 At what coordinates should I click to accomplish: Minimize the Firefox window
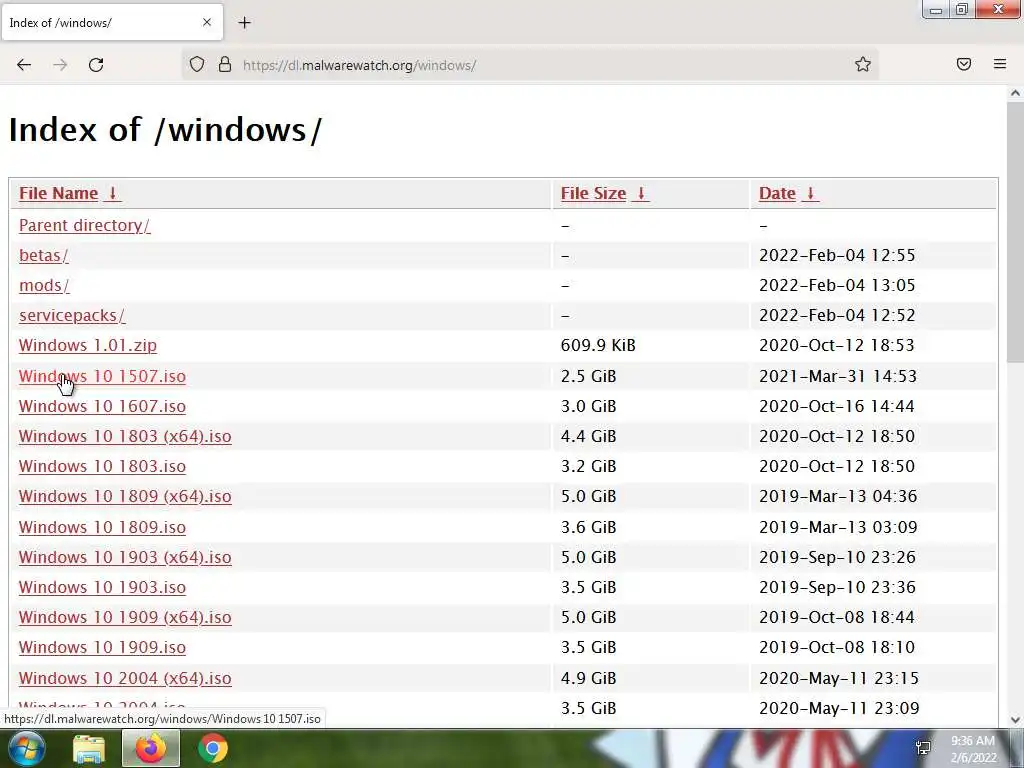click(x=936, y=10)
